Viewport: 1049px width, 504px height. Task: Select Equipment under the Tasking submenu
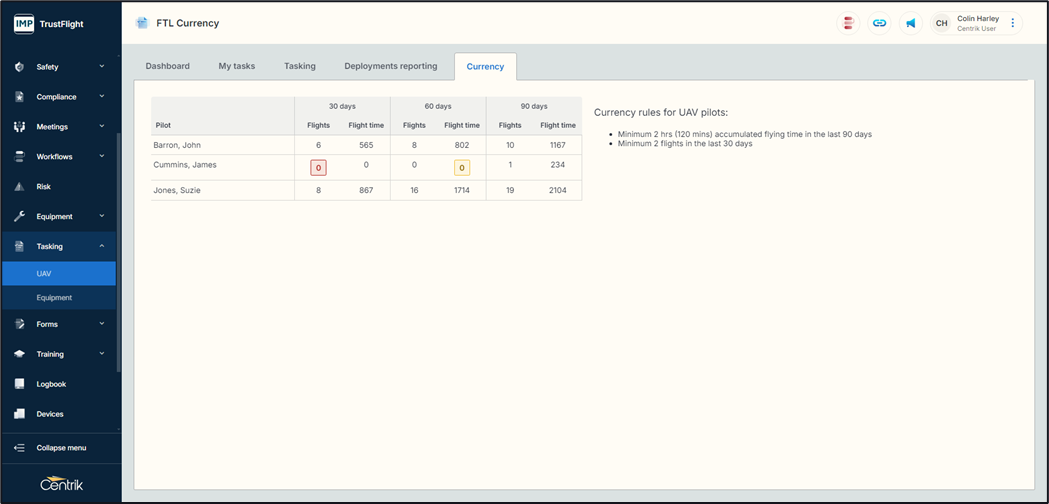pyautogui.click(x=54, y=298)
